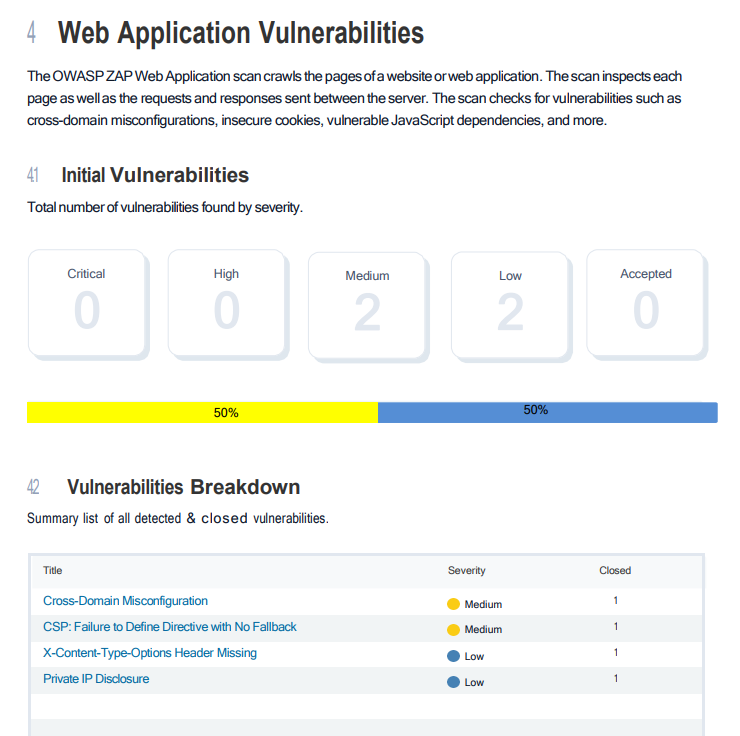The width and height of the screenshot is (740, 736).
Task: Click the yellow 50% bar segment
Action: point(202,412)
